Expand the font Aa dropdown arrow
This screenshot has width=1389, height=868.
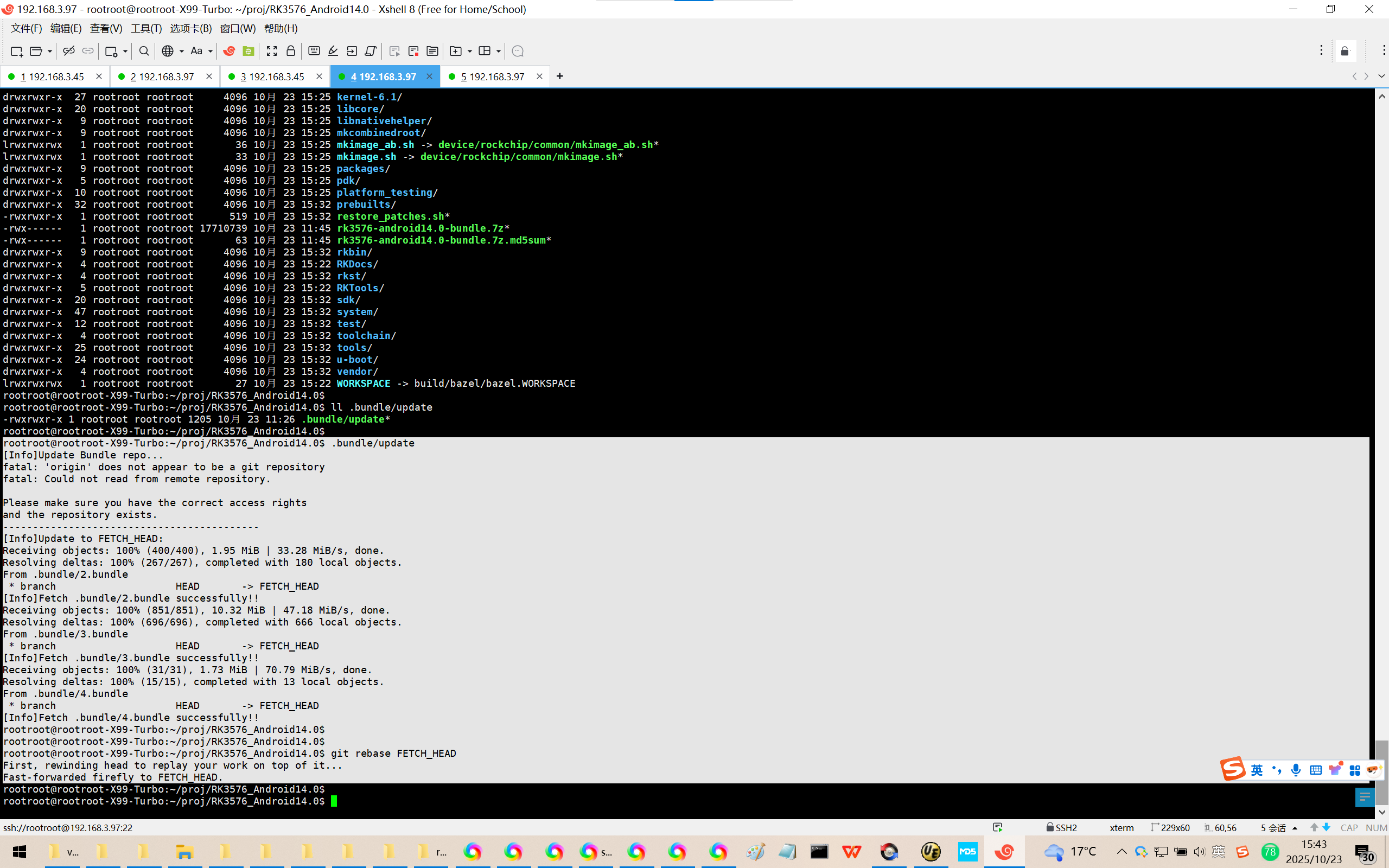click(211, 51)
